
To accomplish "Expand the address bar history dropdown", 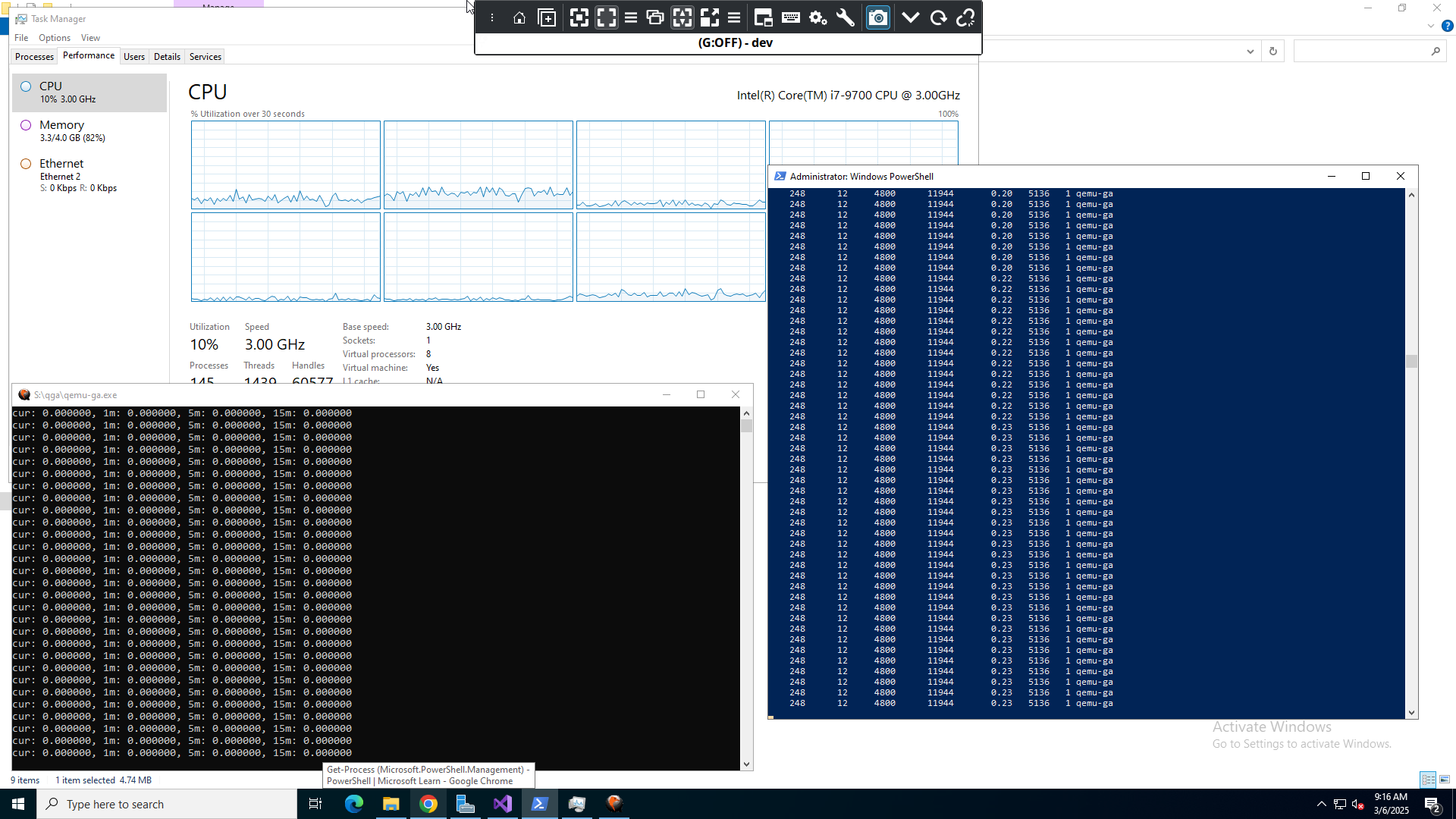I will pos(1250,52).
